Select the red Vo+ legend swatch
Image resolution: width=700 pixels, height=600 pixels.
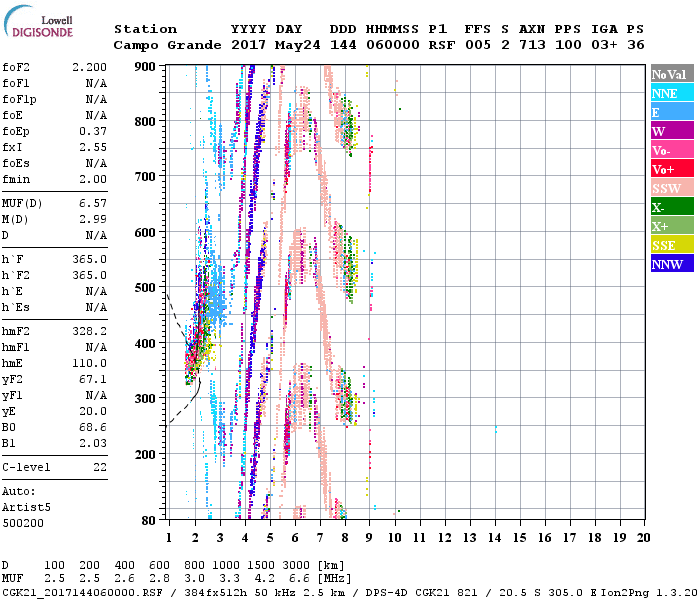tap(669, 169)
